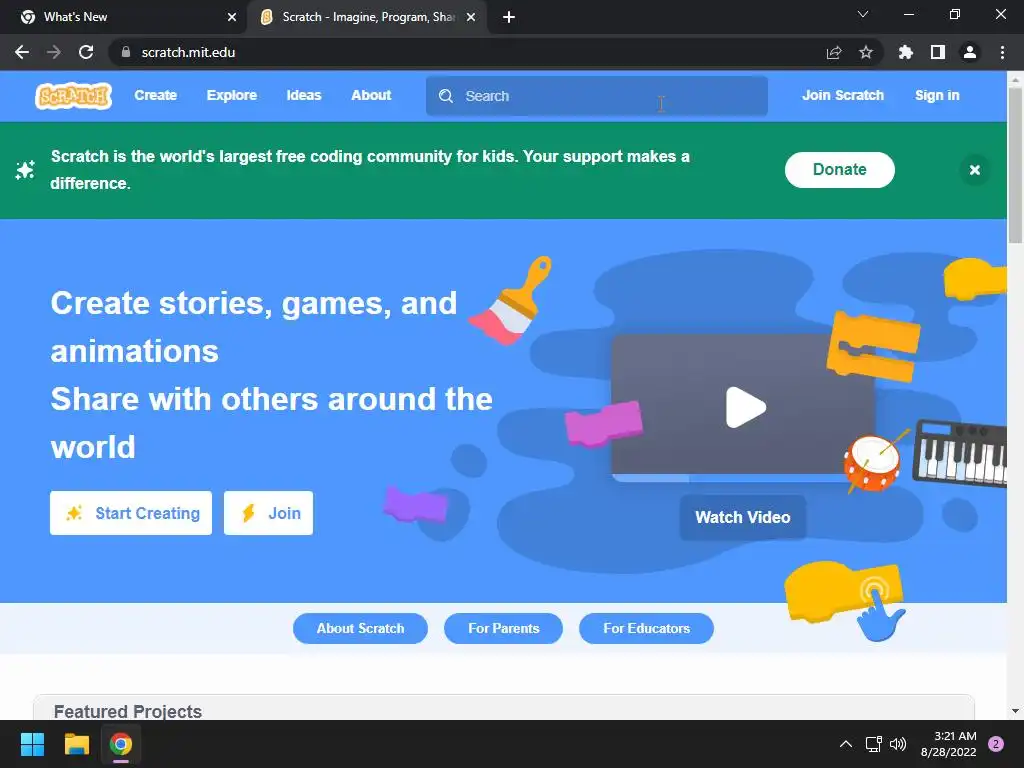Click the search magnifier icon

coord(446,96)
